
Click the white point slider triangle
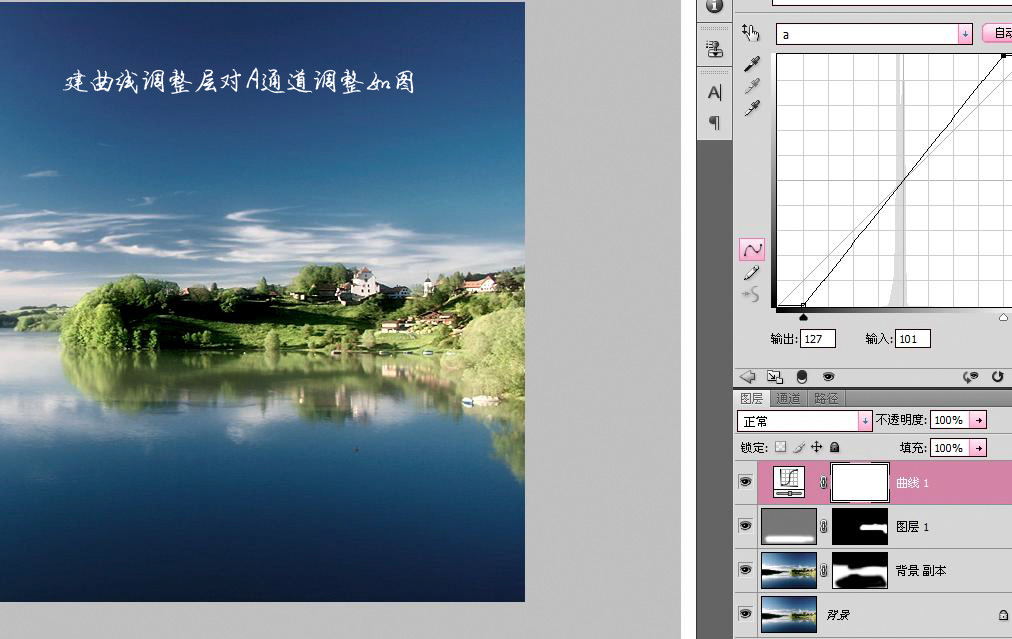coord(1003,317)
